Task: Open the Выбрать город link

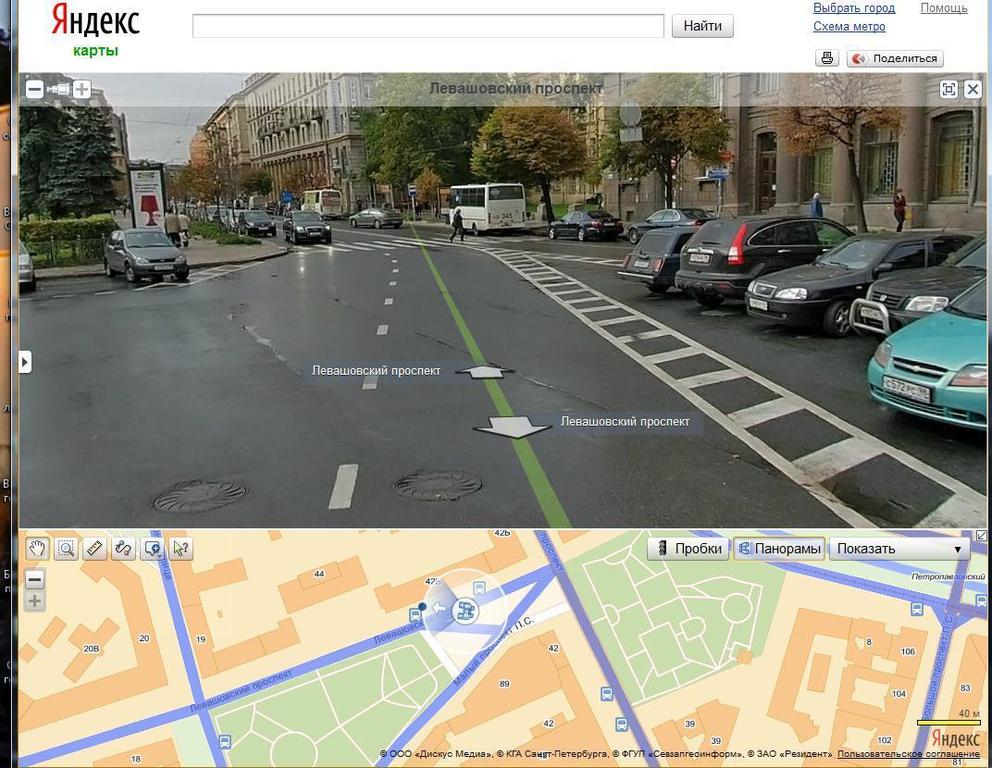Action: tap(854, 8)
